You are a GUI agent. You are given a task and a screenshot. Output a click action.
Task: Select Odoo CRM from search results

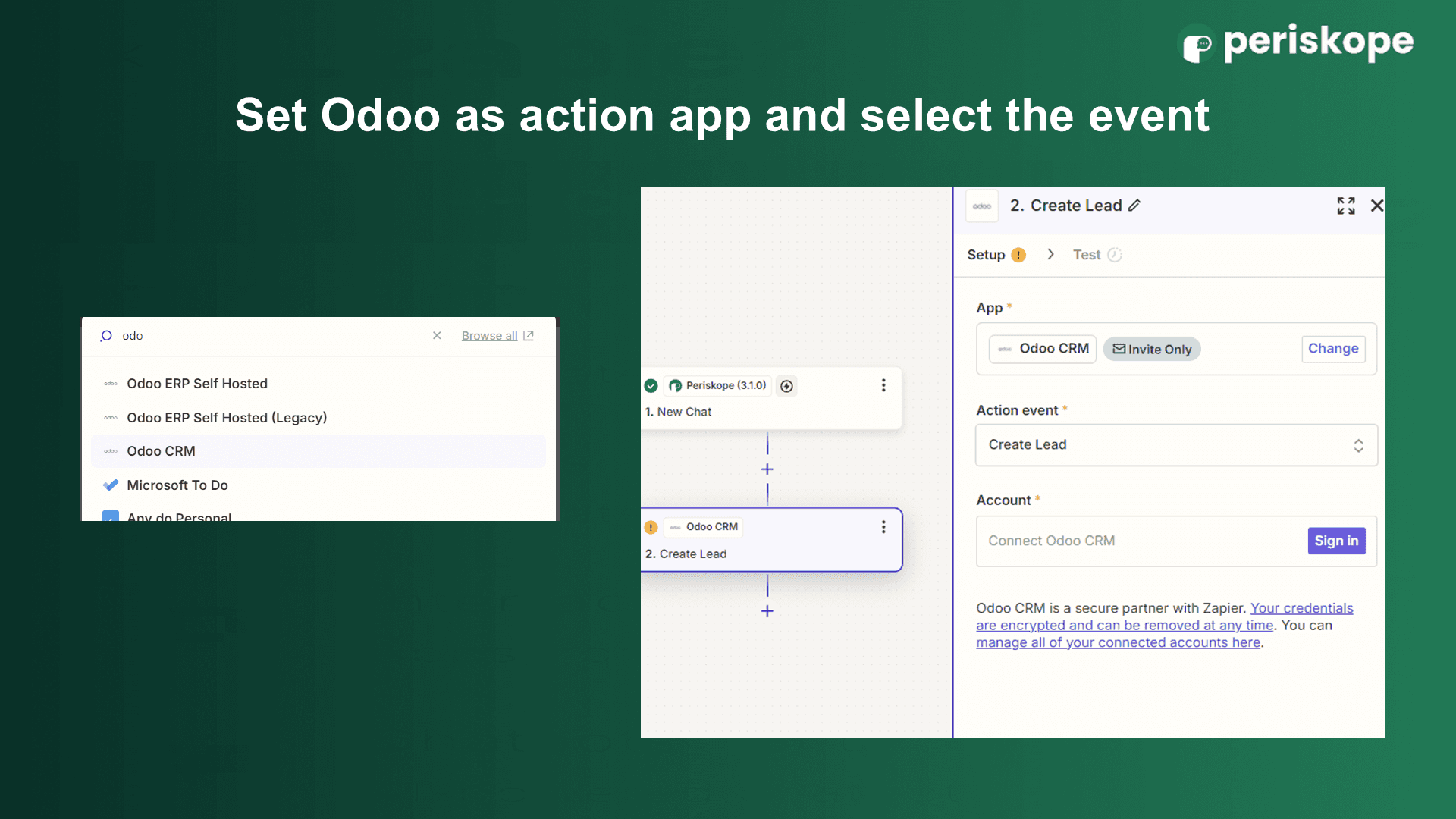pos(161,451)
